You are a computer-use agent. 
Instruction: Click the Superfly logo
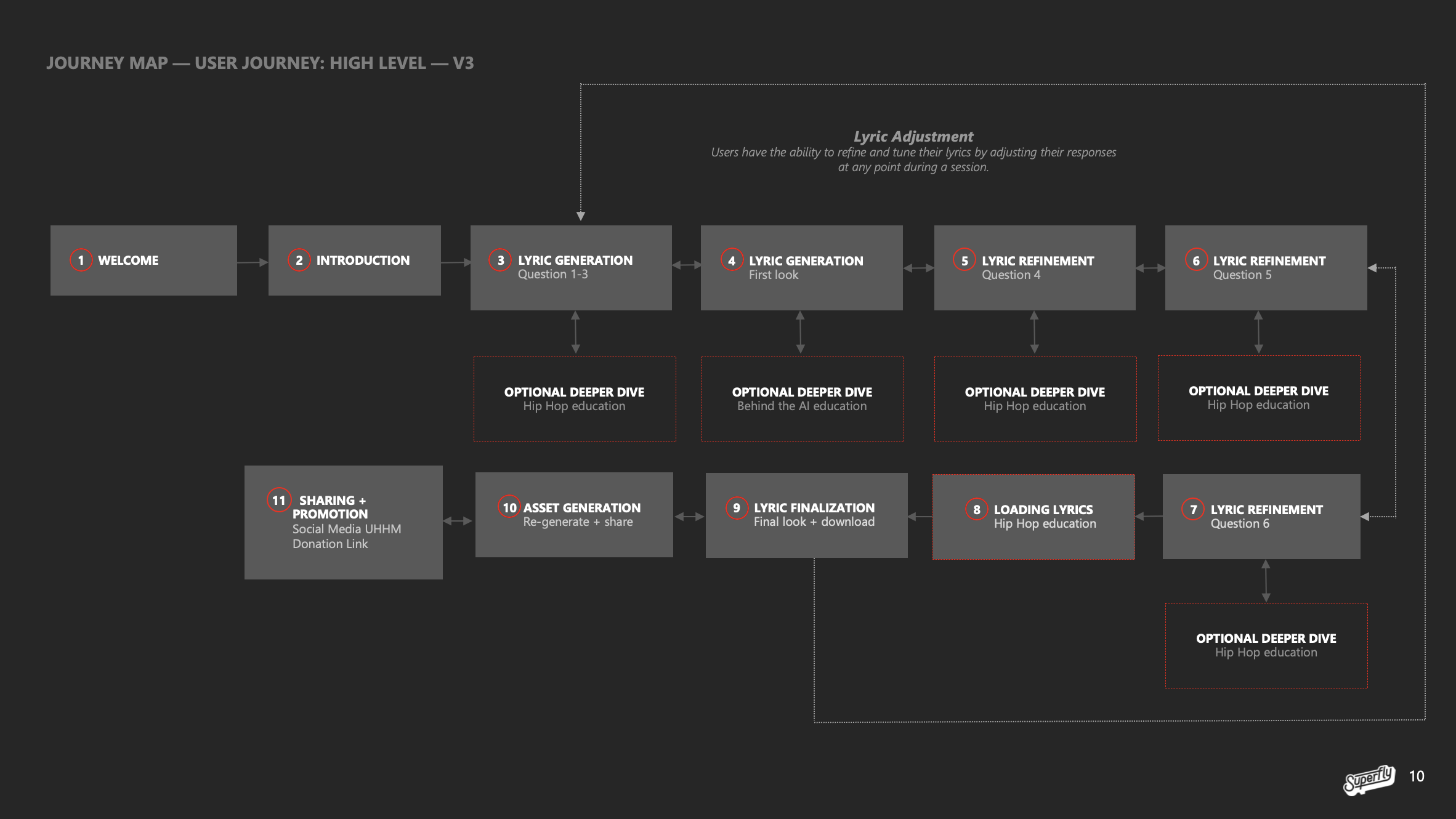point(1369,780)
